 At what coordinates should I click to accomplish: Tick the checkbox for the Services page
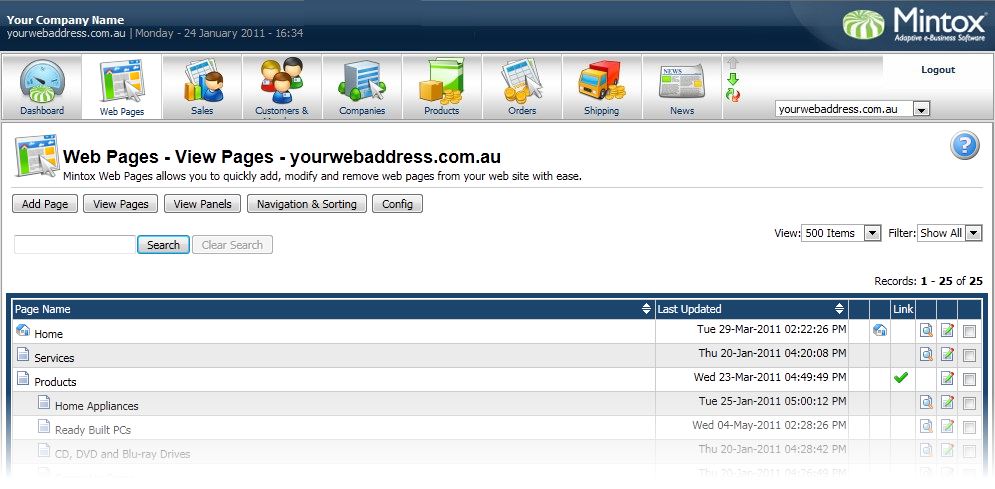969,356
